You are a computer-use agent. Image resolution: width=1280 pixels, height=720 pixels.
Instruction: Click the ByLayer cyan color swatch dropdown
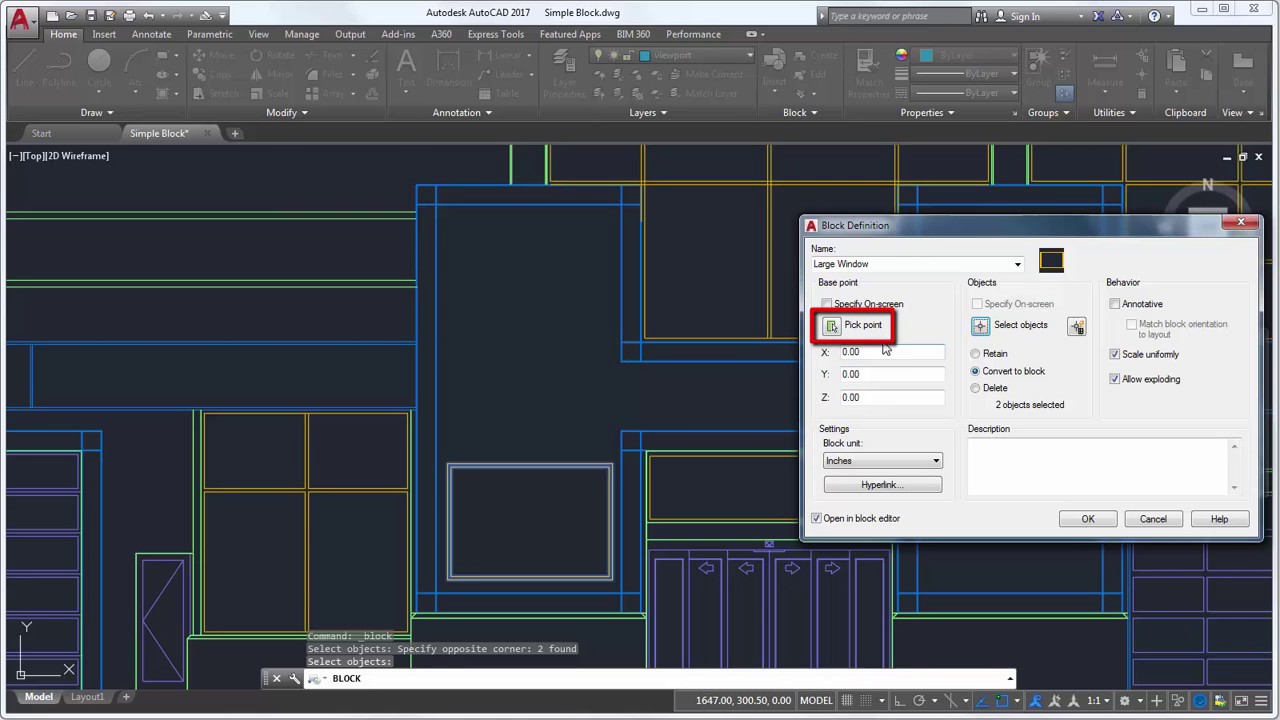pyautogui.click(x=966, y=55)
